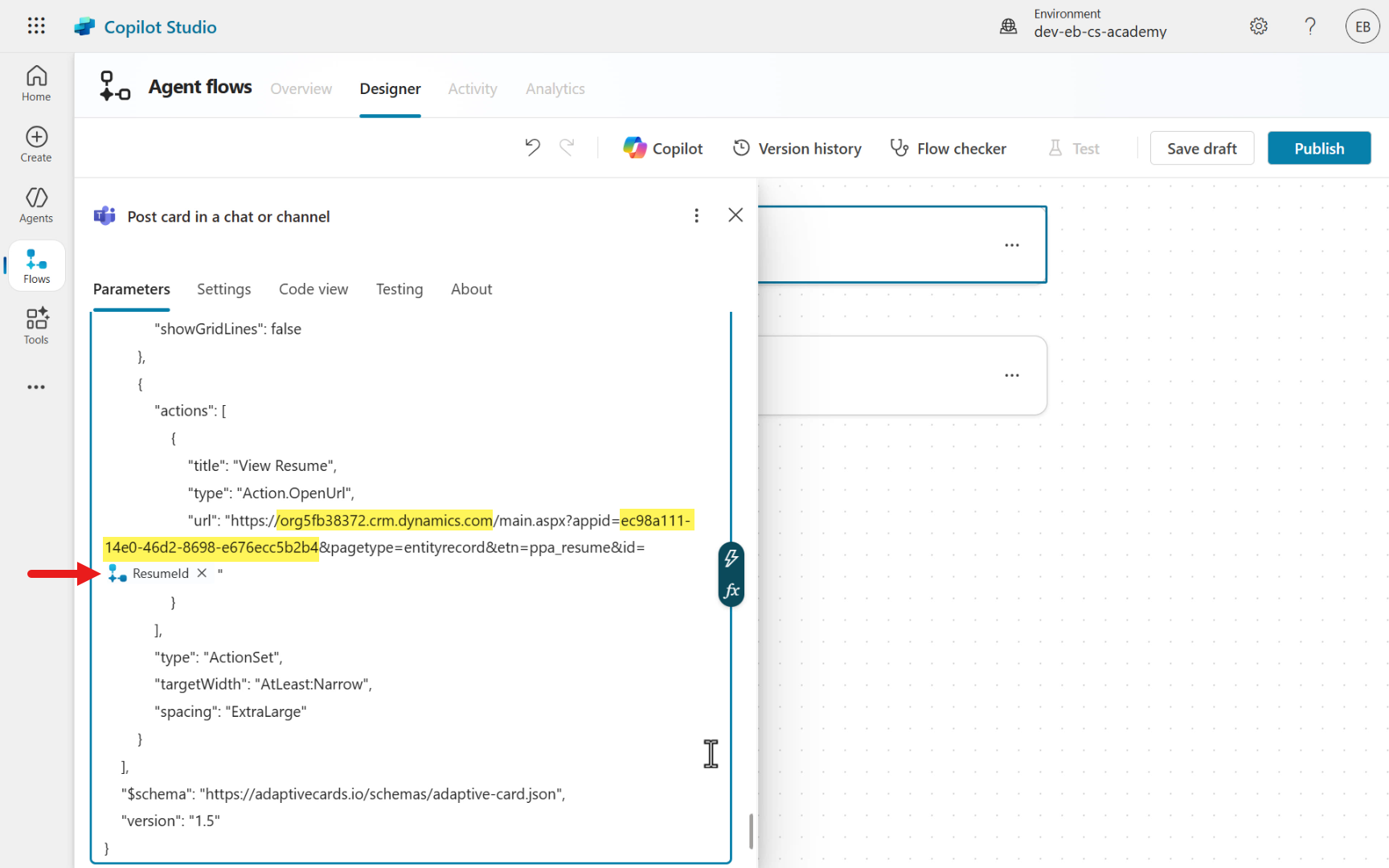Open the help question mark icon

tap(1310, 27)
